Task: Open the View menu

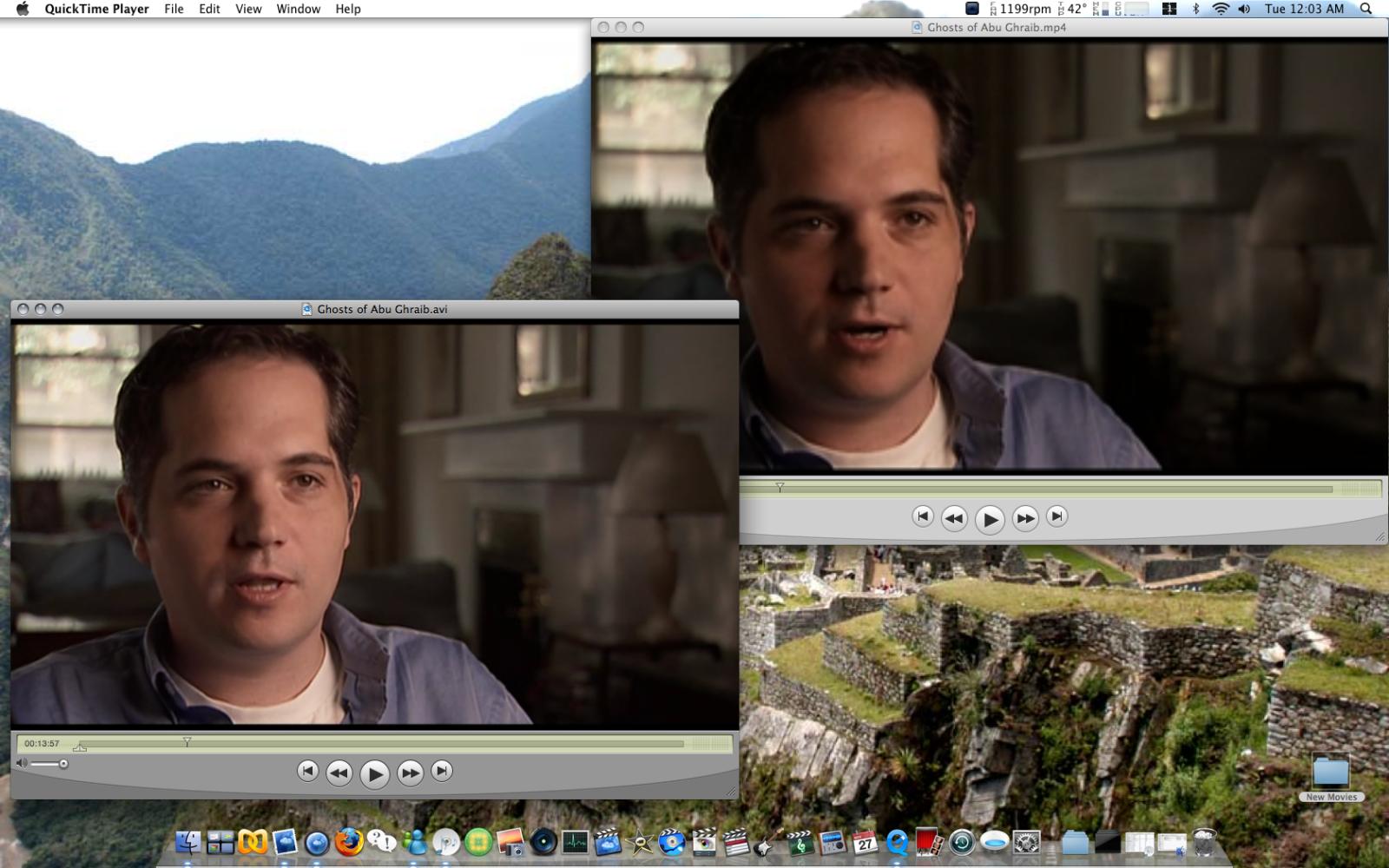Action: coord(248,9)
